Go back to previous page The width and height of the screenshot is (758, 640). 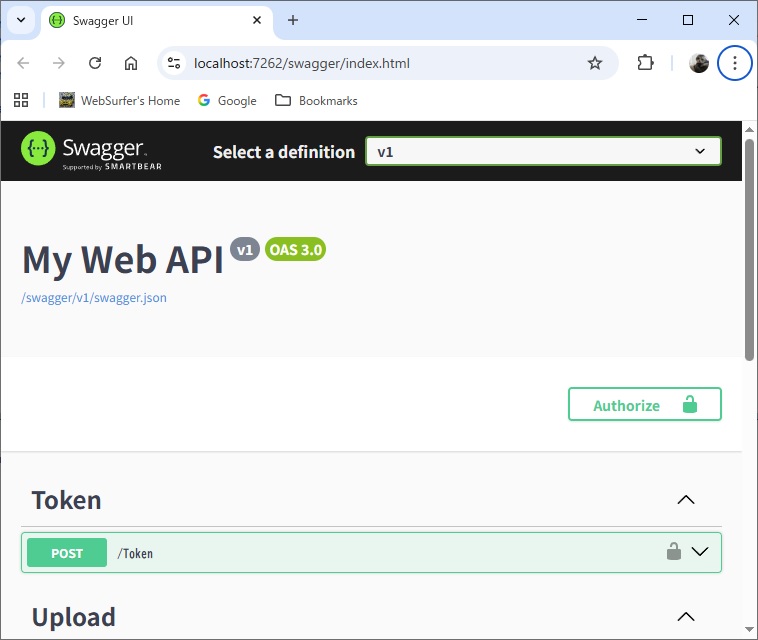click(23, 63)
